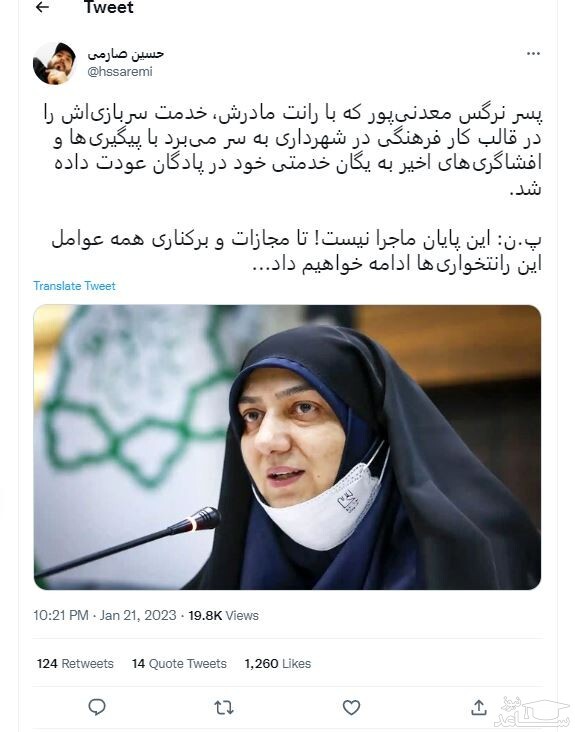575x732 pixels.
Task: Click the postscript paragraph starting پ.ن
Action: [x=296, y=252]
